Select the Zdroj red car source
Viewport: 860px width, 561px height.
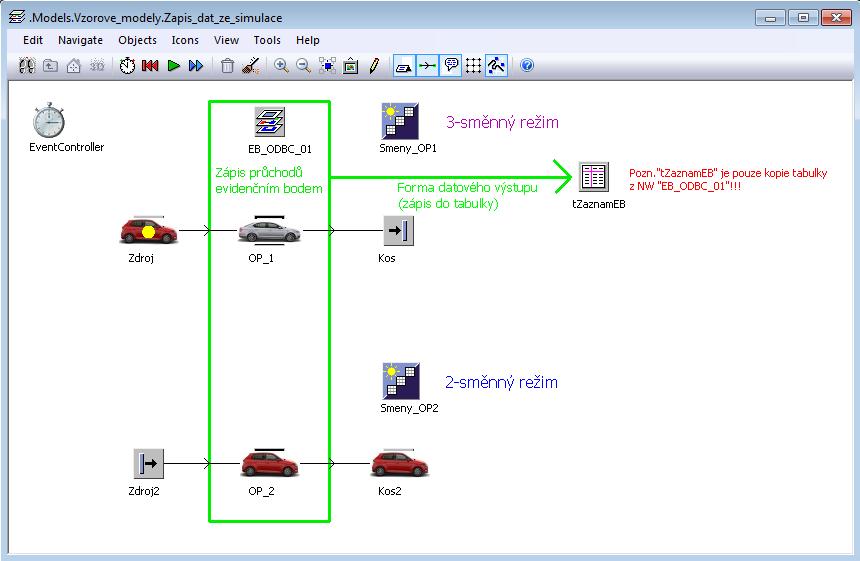click(x=149, y=230)
